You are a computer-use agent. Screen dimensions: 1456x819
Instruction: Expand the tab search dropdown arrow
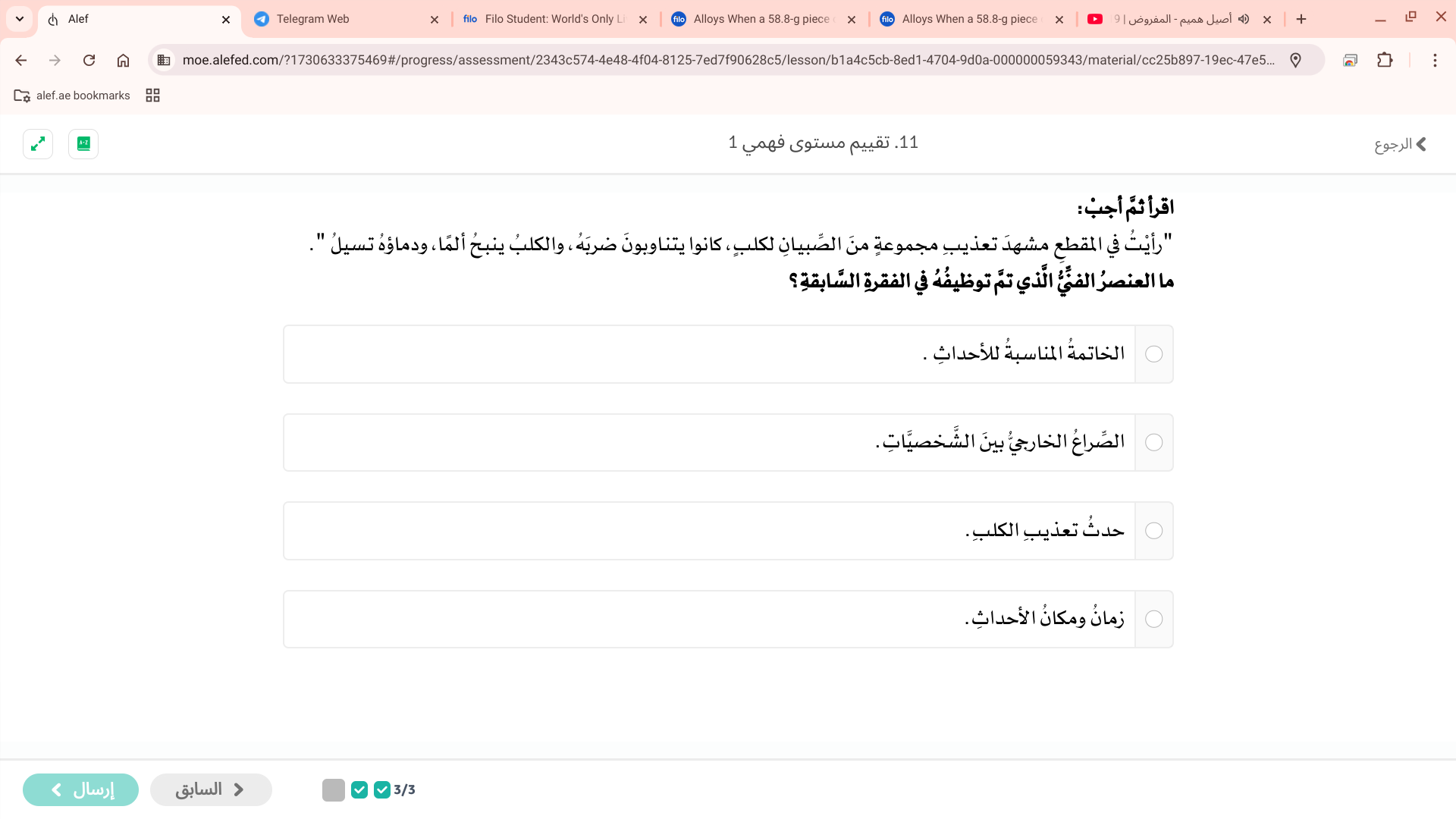tap(20, 19)
